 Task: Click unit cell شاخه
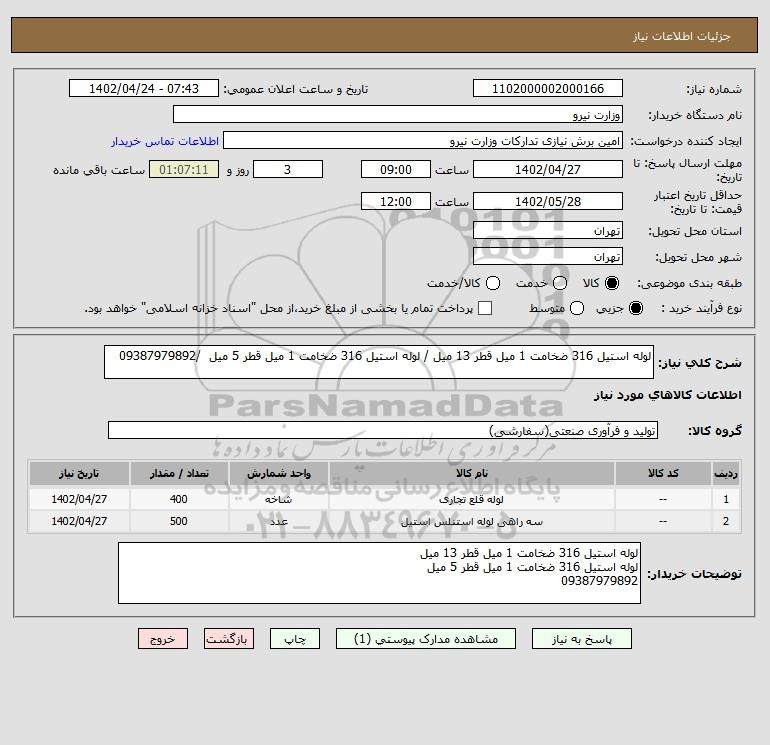click(278, 499)
